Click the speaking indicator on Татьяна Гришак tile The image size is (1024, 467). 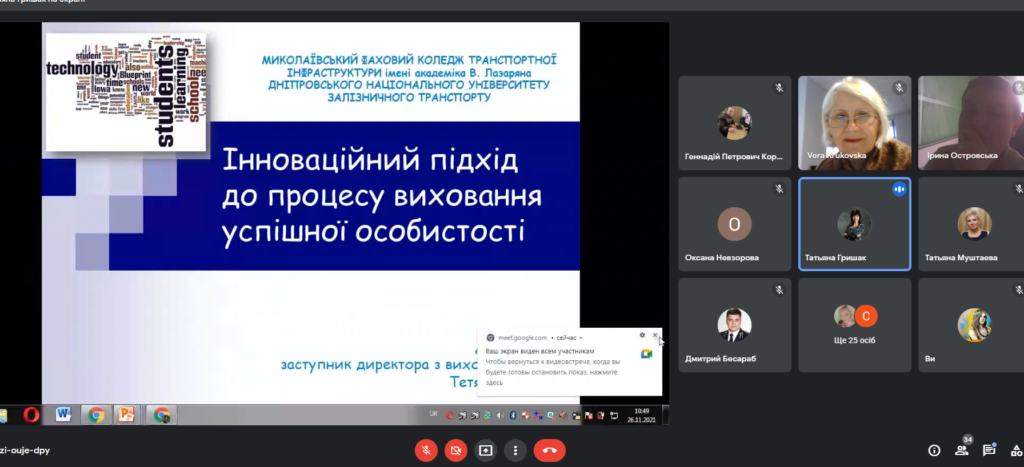pyautogui.click(x=899, y=189)
